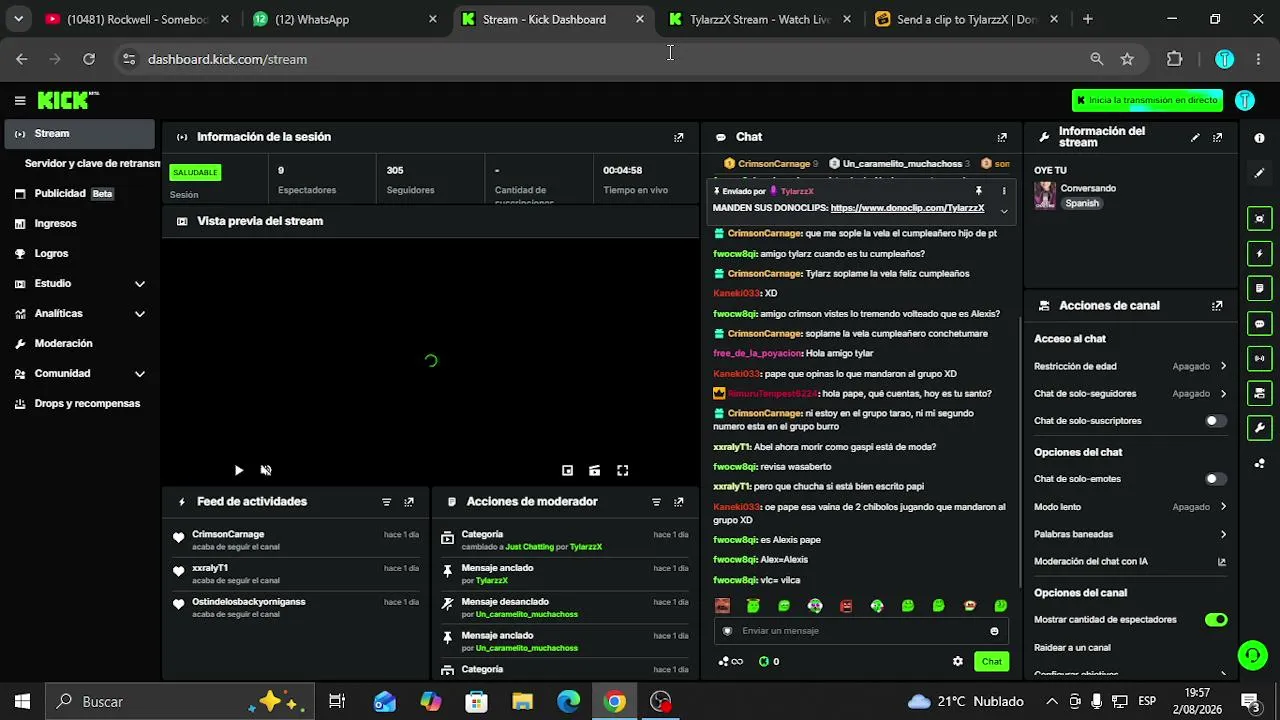The height and width of the screenshot is (720, 1280).
Task: Open File Explorer from the taskbar
Action: coord(522,702)
